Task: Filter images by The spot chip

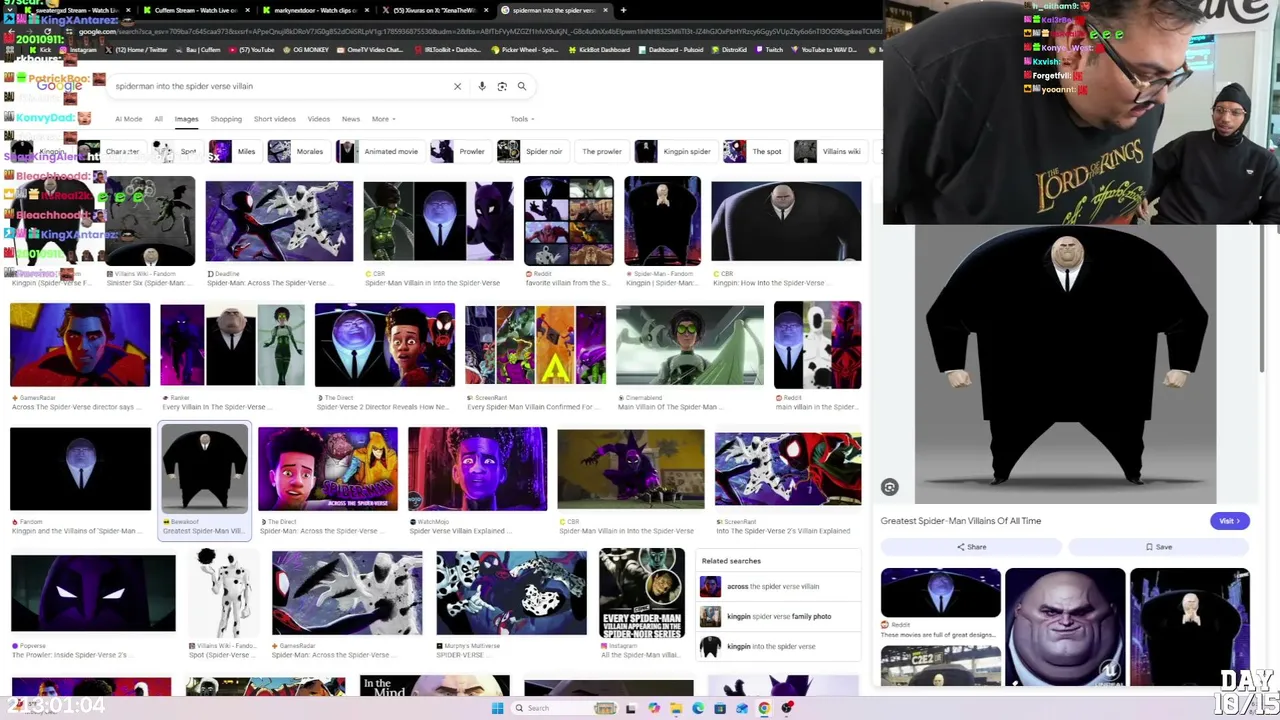Action: click(755, 152)
